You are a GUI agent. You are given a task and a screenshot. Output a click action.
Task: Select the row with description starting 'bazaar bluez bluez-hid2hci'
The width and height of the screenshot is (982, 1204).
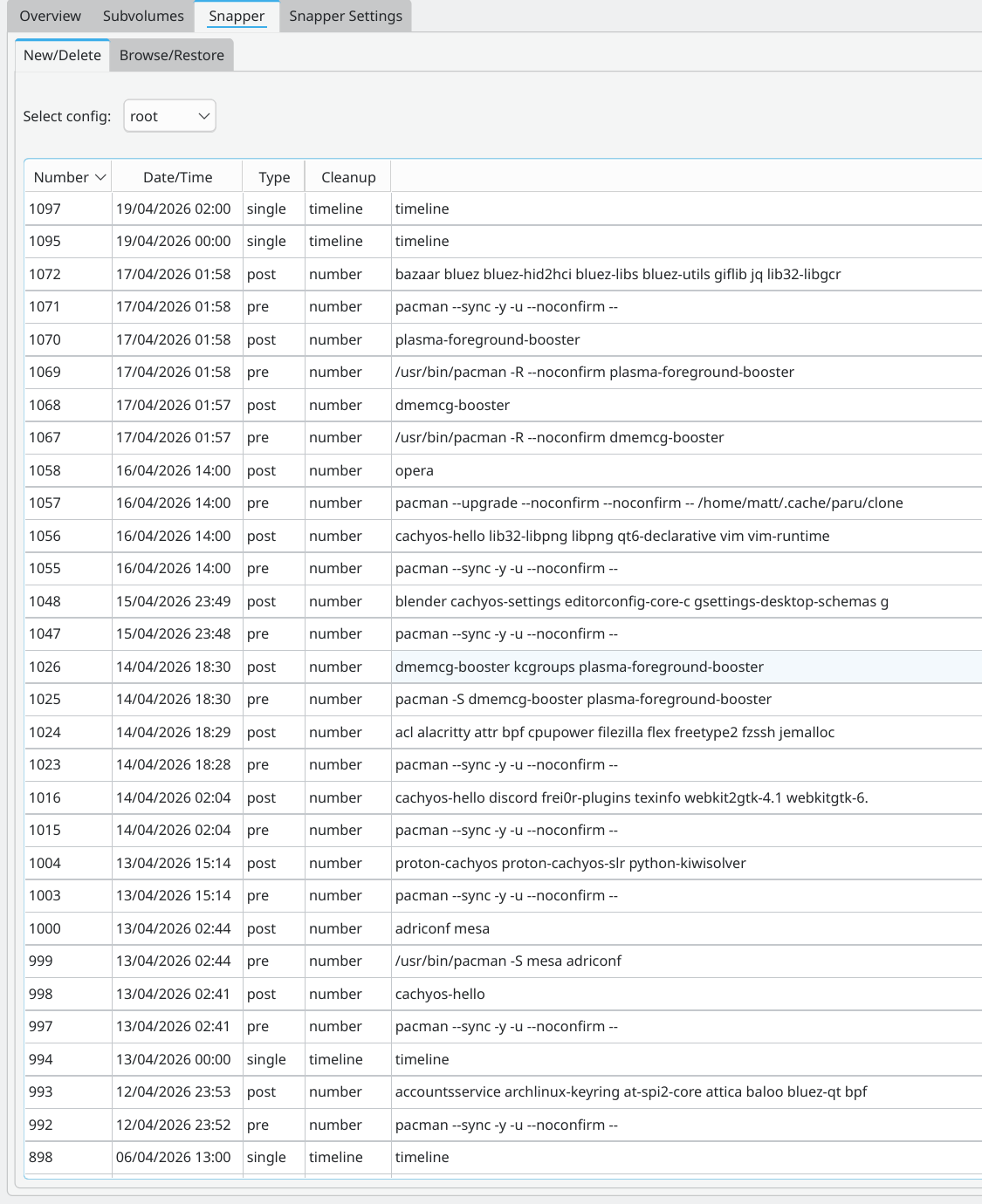pos(618,274)
